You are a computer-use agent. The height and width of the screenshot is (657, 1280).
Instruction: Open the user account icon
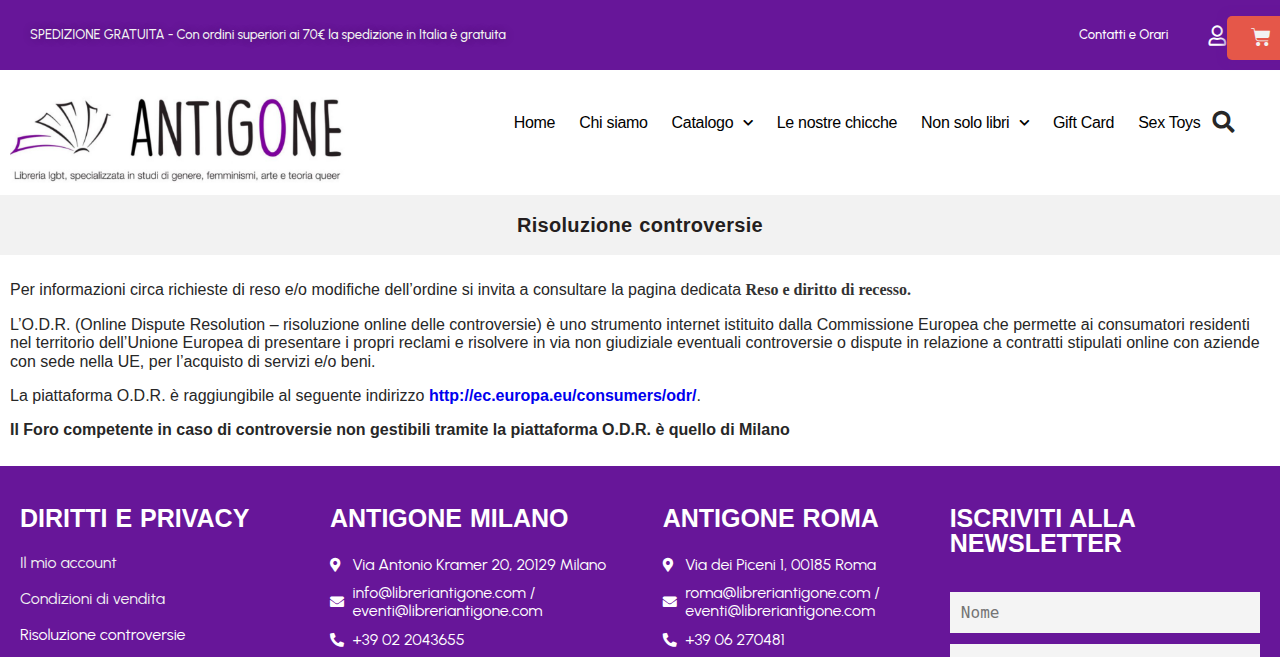click(1217, 36)
